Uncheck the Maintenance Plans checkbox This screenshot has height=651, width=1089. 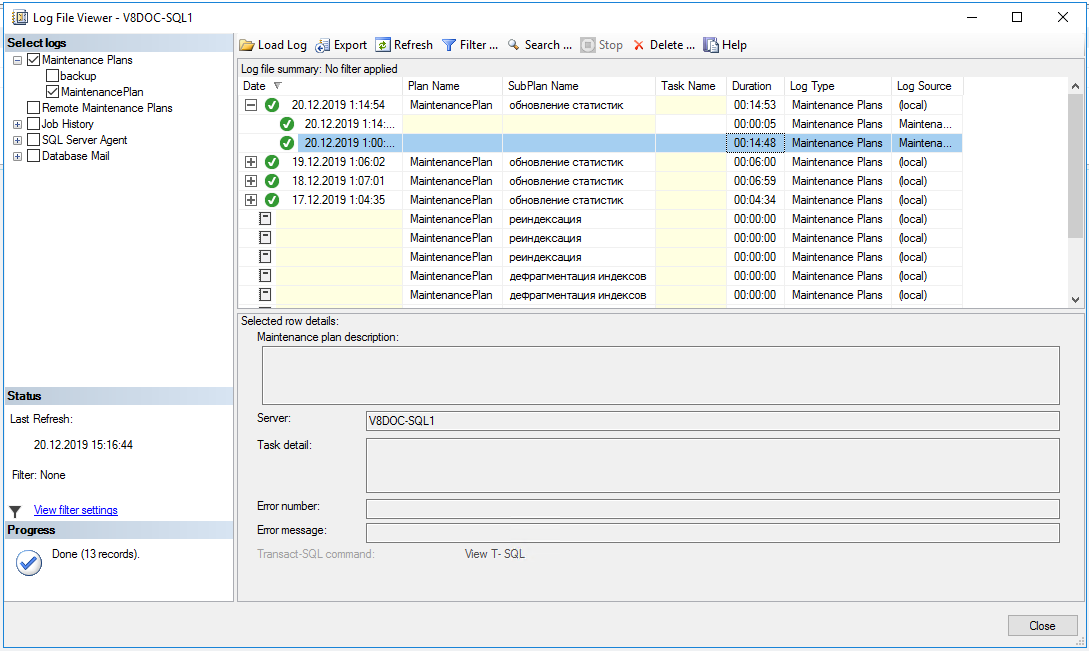point(33,60)
